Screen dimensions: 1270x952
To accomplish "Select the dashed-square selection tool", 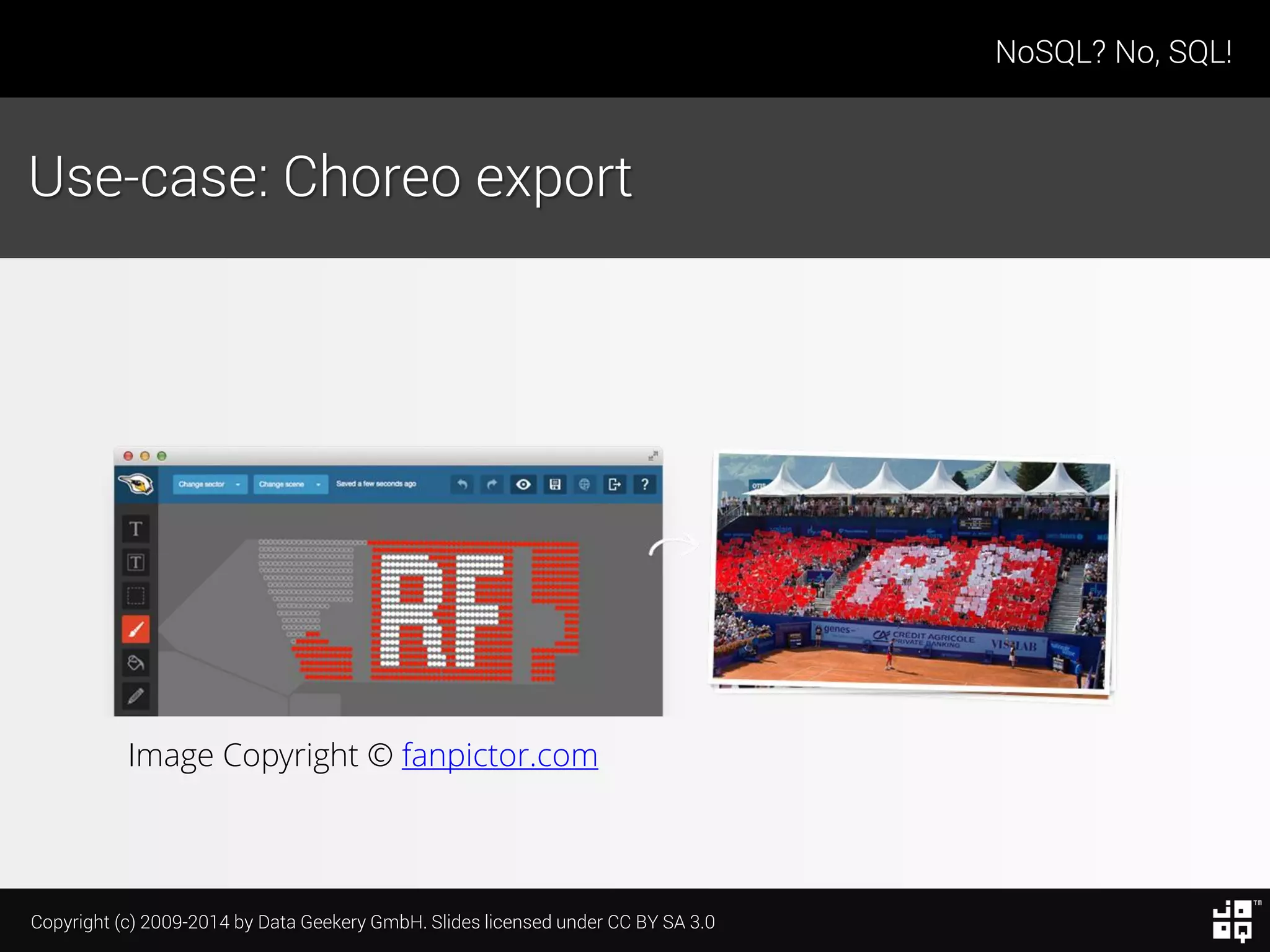I will 136,596.
